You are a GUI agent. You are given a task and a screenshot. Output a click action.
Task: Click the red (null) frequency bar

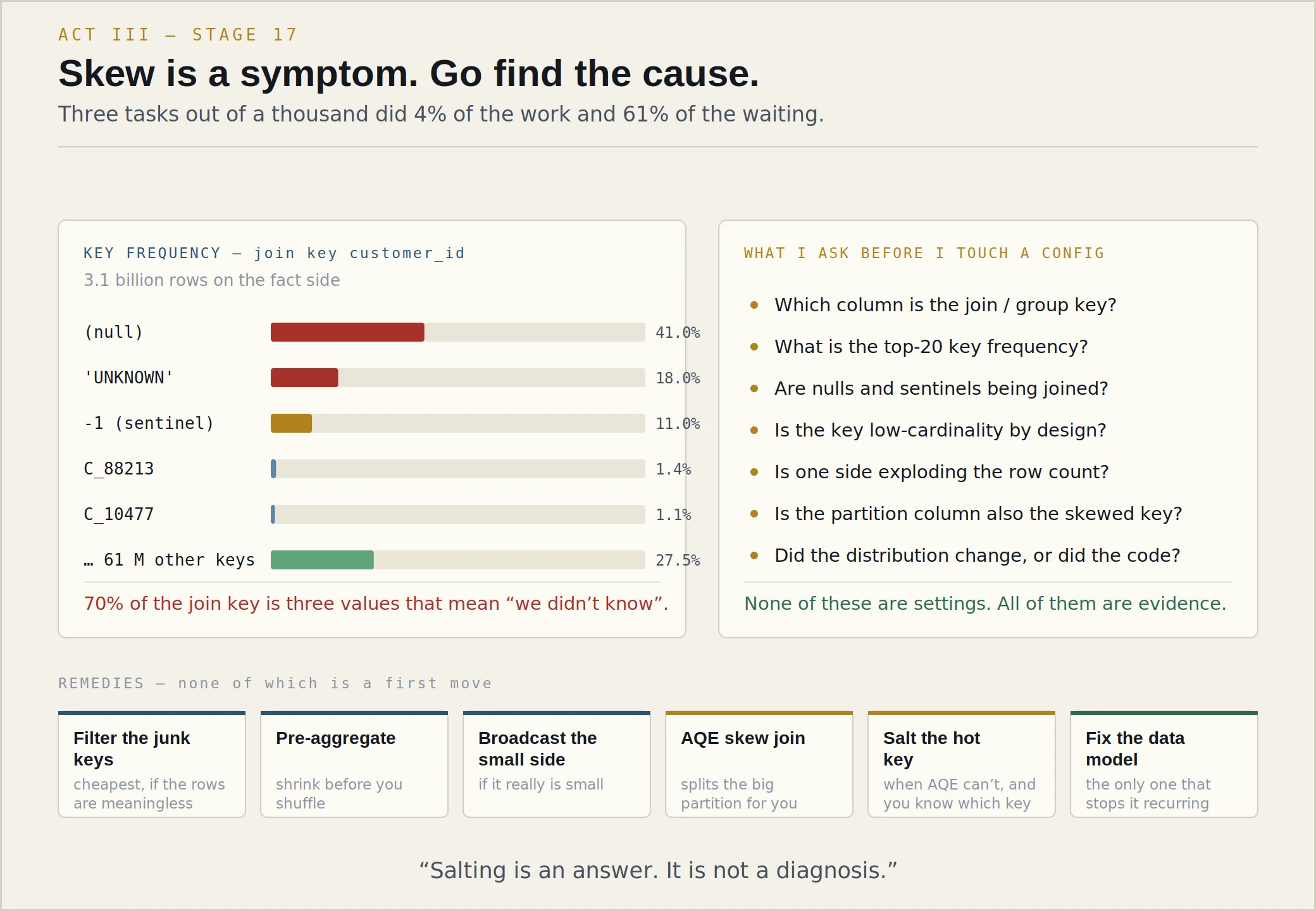pos(347,332)
